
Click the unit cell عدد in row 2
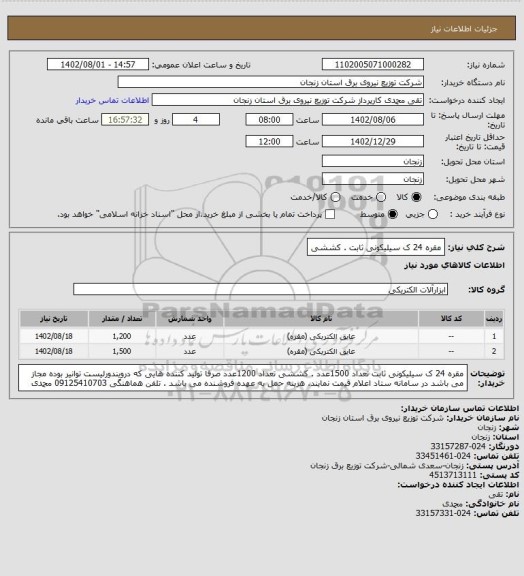pos(190,351)
